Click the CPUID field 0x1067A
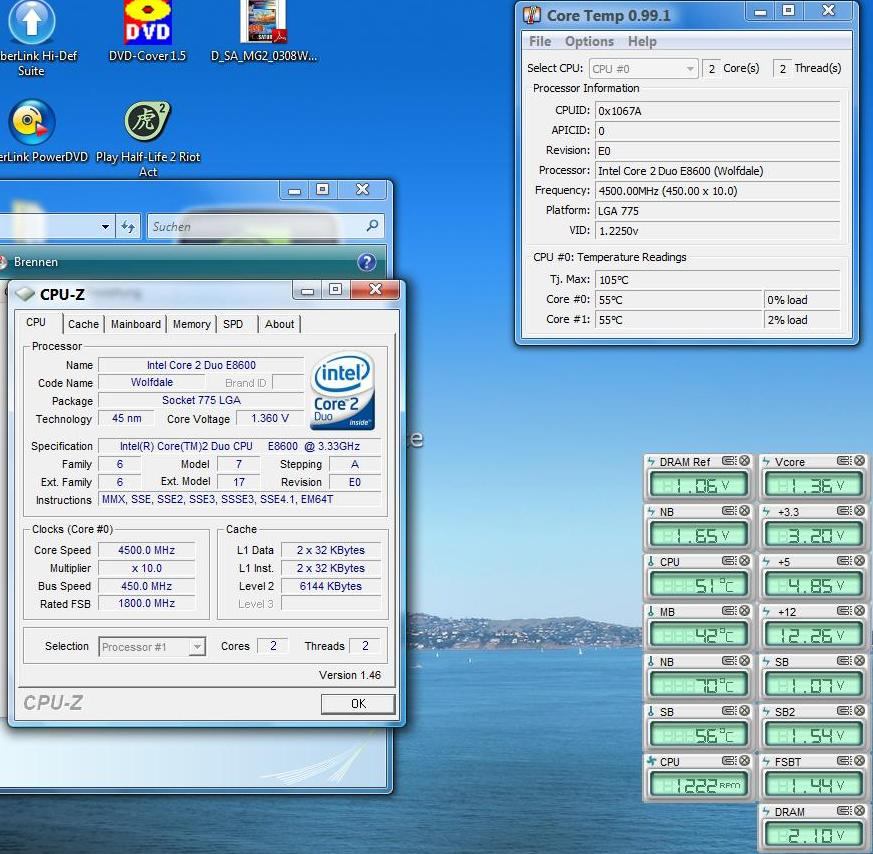The image size is (873, 854). click(x=717, y=111)
